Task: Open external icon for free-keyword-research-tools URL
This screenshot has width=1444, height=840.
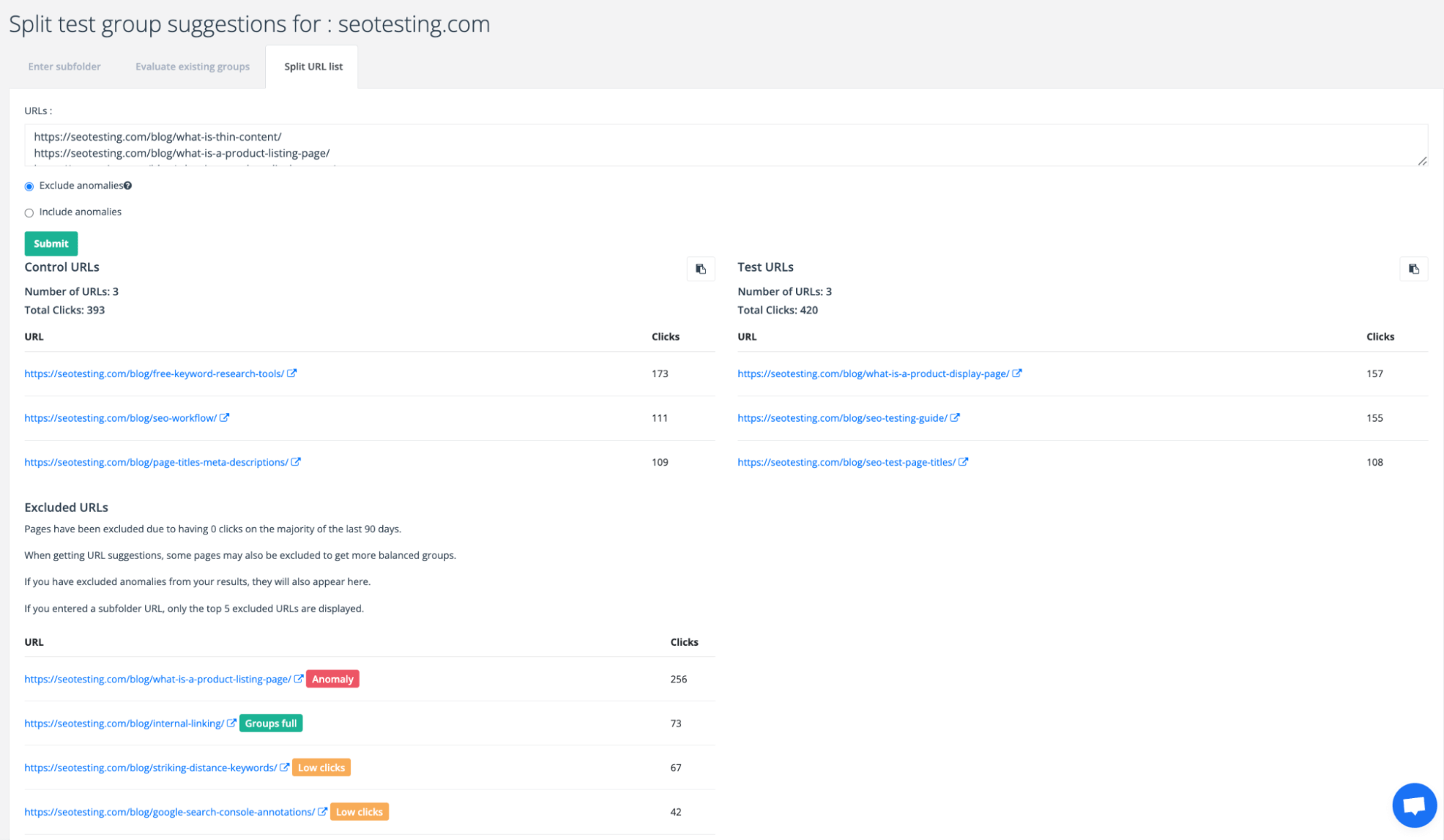Action: [x=292, y=373]
